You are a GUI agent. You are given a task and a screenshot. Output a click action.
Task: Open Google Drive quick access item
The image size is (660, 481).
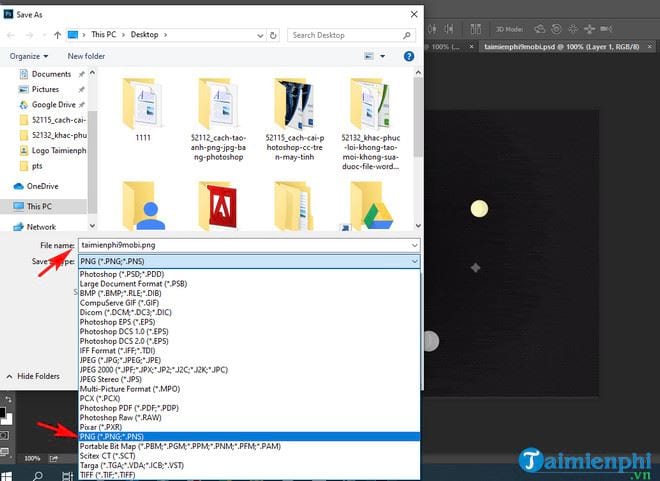click(53, 105)
